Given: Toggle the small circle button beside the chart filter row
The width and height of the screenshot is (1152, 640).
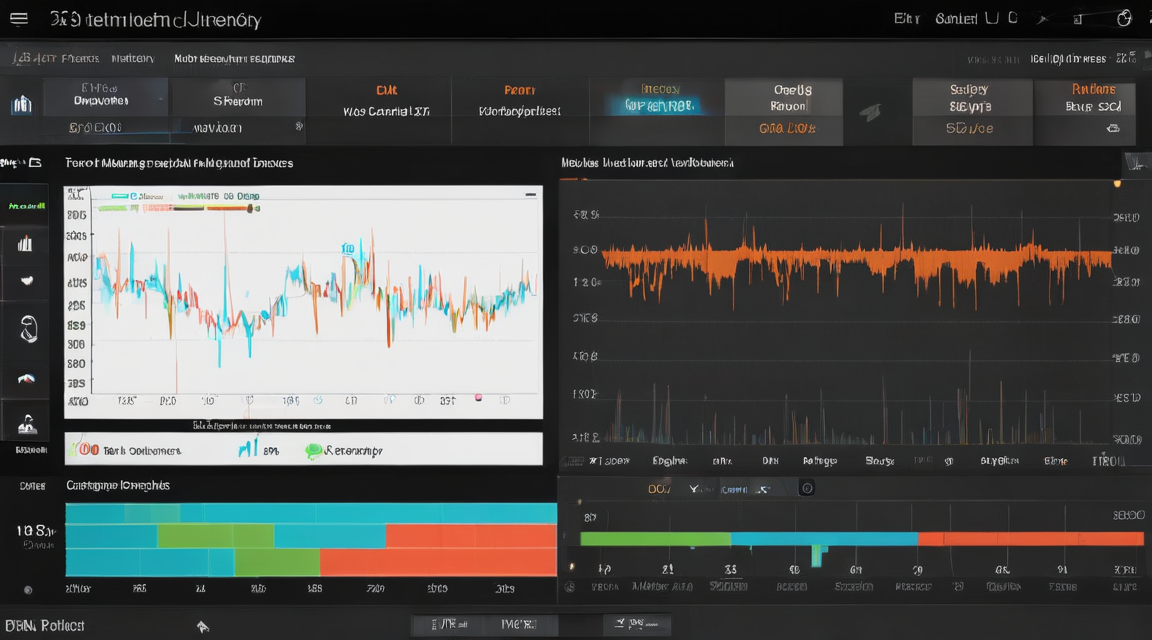Looking at the screenshot, I should point(807,488).
